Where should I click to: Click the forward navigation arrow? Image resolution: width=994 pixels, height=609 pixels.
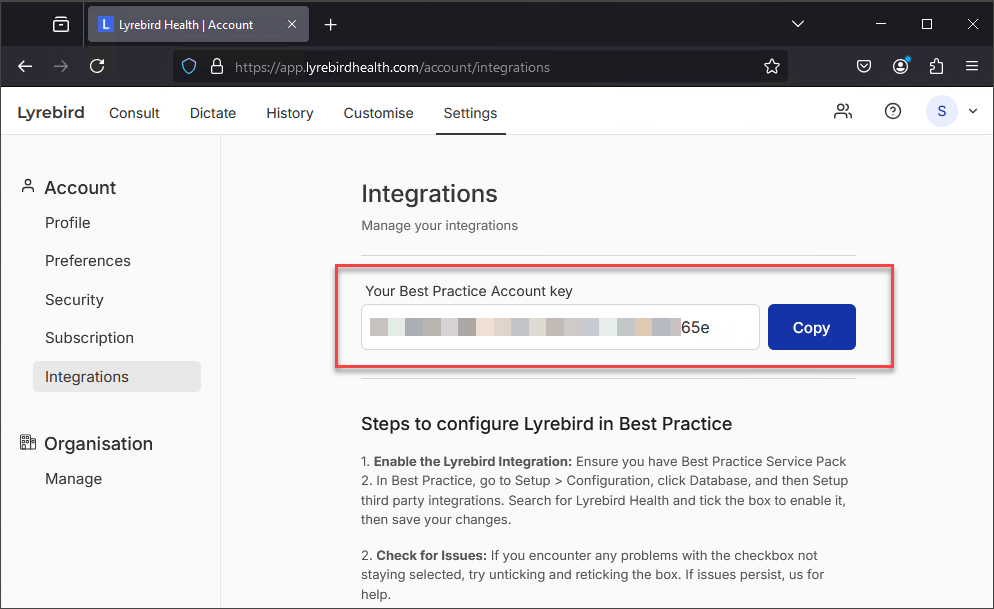point(61,67)
